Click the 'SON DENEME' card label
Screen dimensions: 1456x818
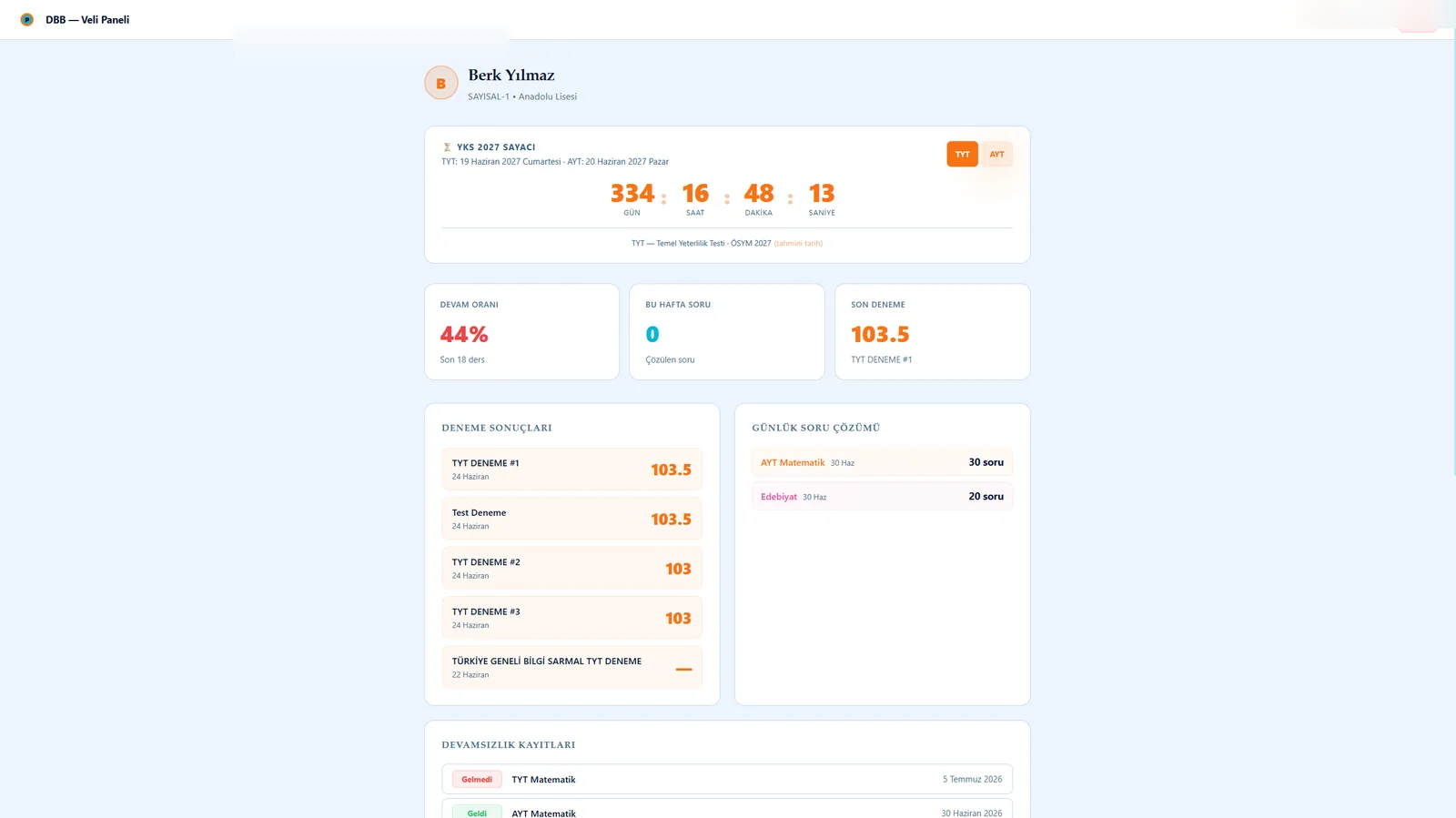[878, 305]
